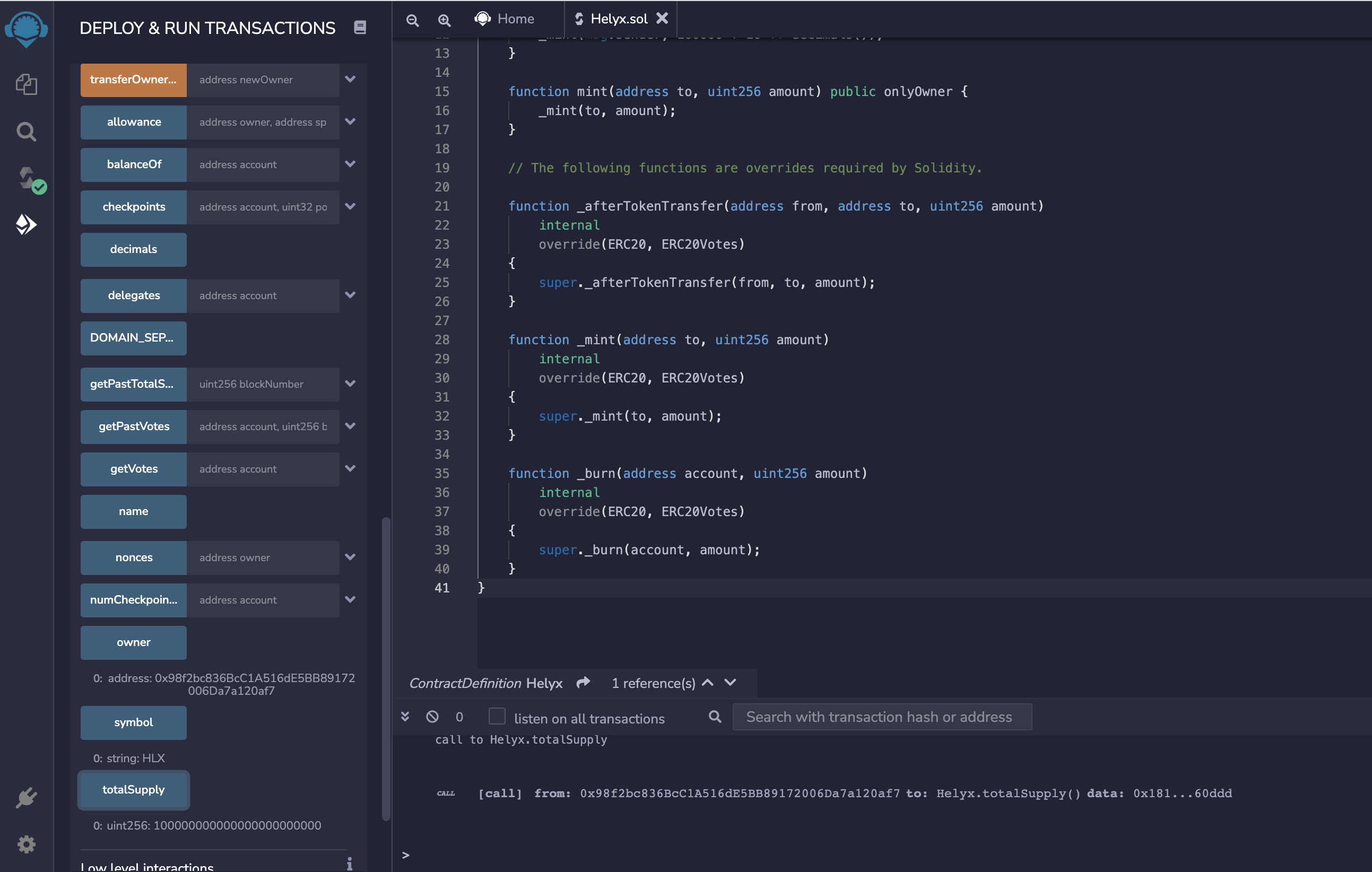Screen dimensions: 1372x872
Task: Select the Deploy & run transactions icon
Action: (26, 224)
